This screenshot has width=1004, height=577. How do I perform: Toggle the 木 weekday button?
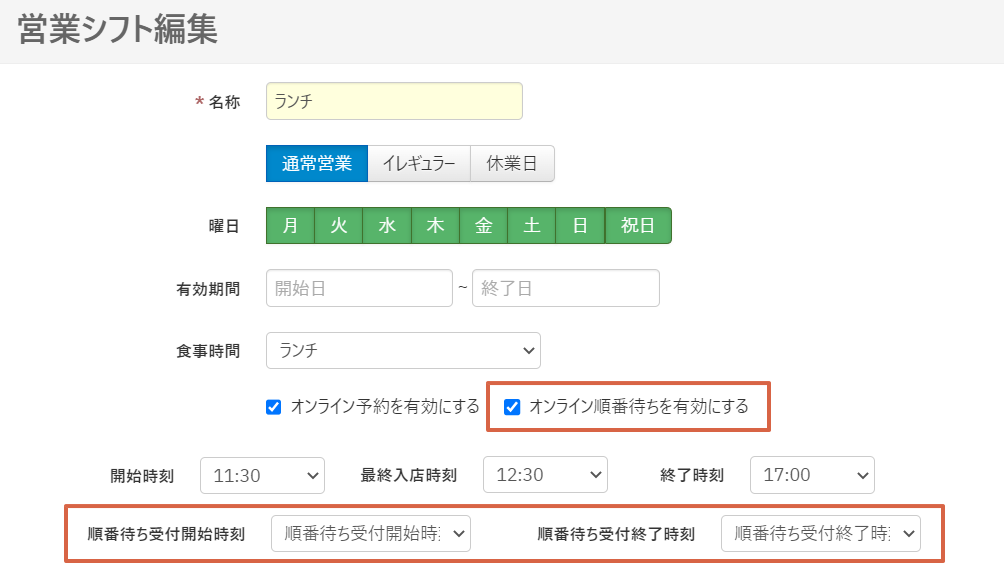click(435, 226)
